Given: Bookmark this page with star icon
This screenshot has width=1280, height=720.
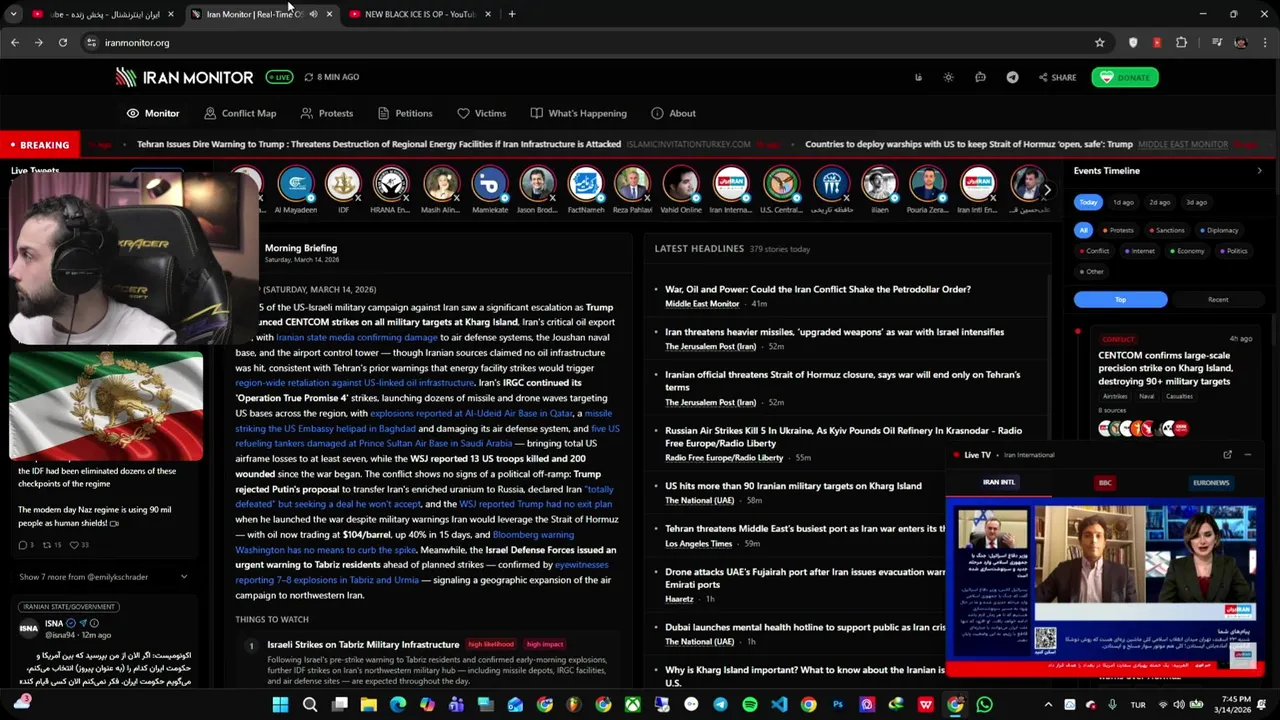Looking at the screenshot, I should tap(1100, 43).
